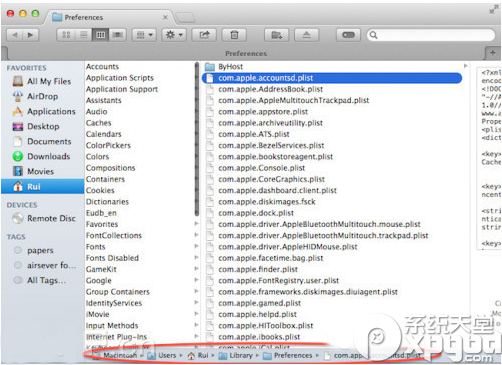Expand the Fonts folder arrow
Image resolution: width=502 pixels, height=365 pixels.
(x=196, y=246)
